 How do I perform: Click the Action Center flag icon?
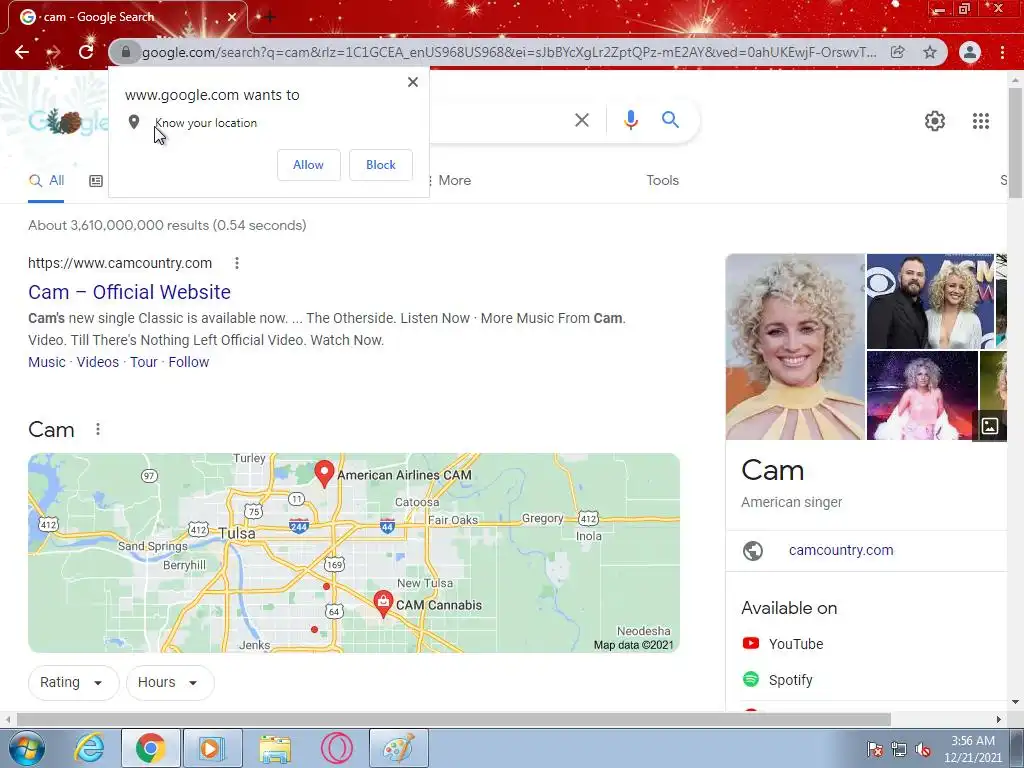pos(875,750)
